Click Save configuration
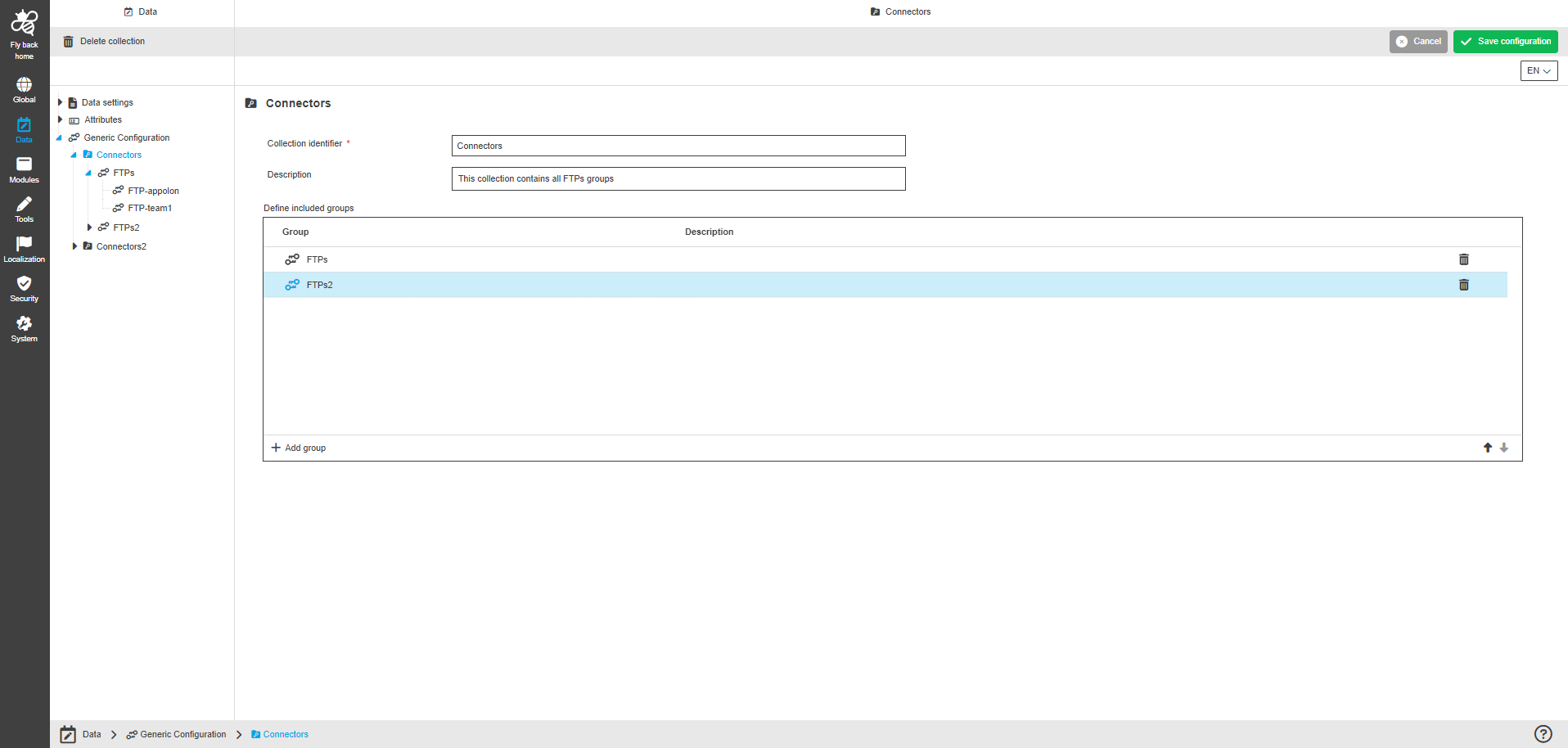 coord(1505,41)
